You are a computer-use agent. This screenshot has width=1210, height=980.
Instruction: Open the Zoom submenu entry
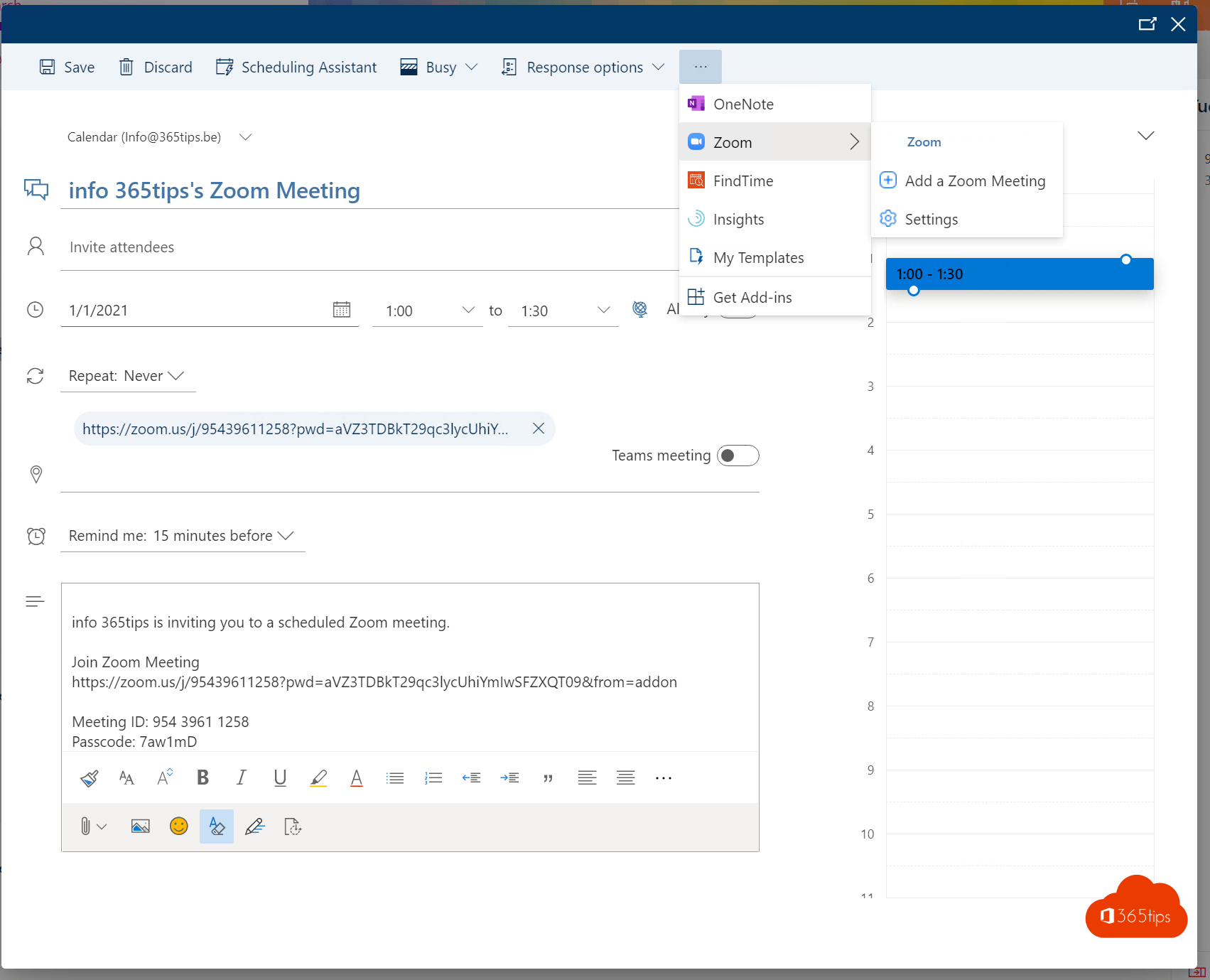[x=732, y=142]
